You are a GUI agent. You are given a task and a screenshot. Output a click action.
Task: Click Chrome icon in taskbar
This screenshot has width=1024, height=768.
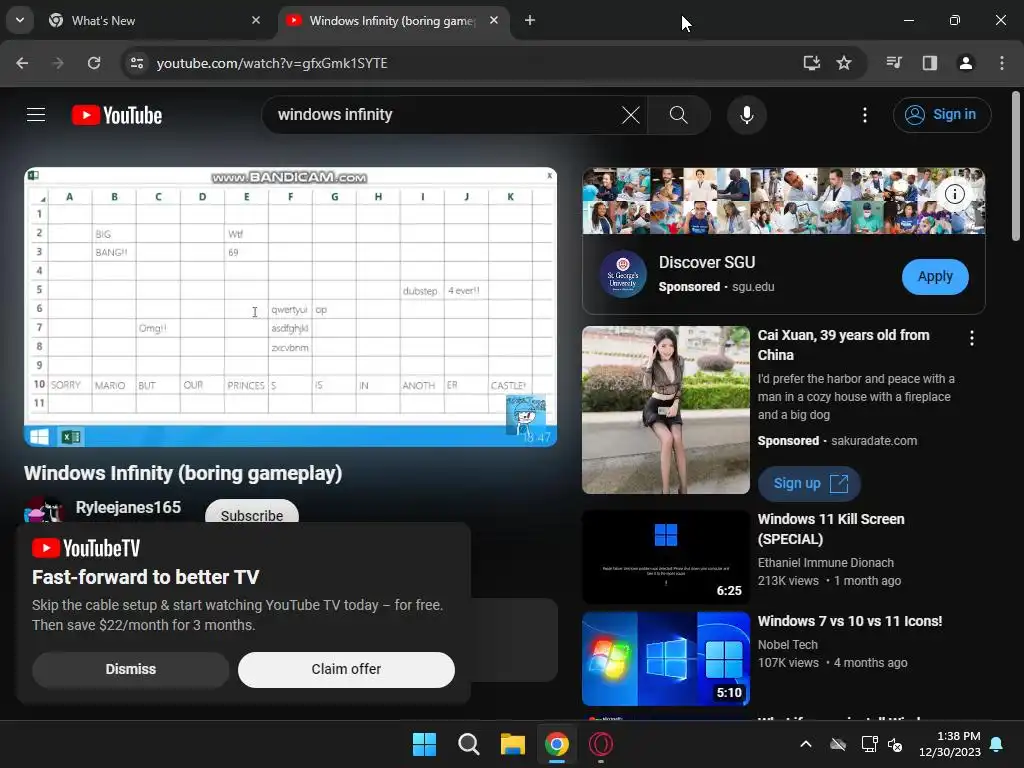tap(556, 744)
